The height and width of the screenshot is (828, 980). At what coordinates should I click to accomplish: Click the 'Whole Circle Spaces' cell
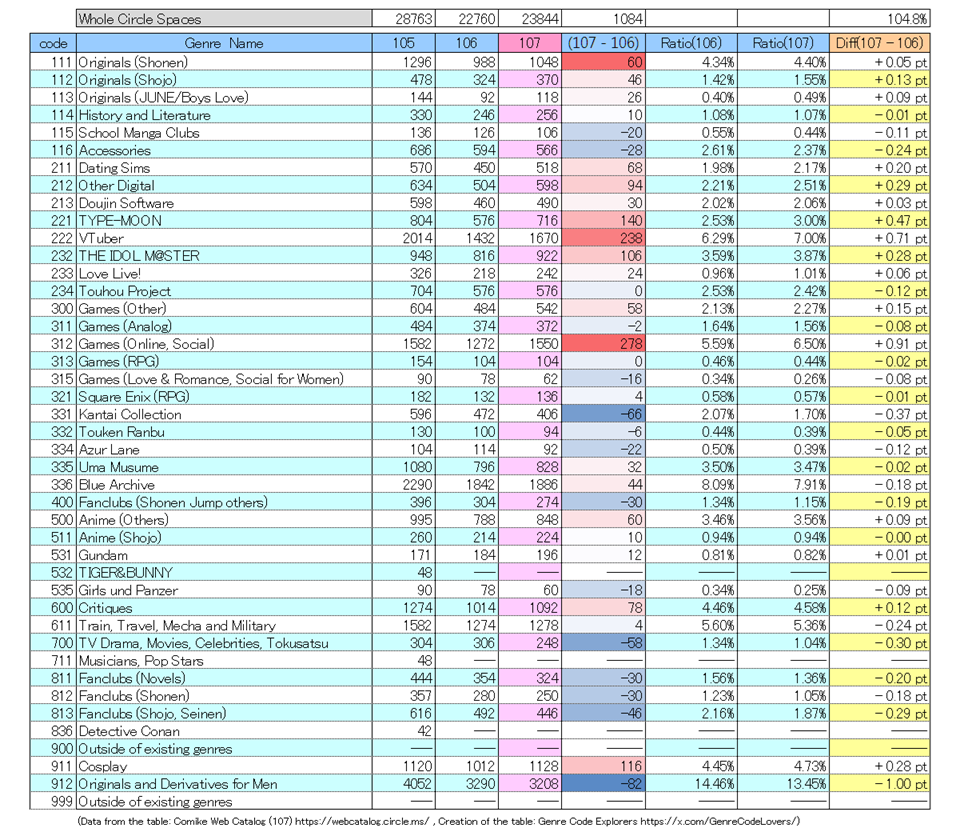[x=224, y=19]
